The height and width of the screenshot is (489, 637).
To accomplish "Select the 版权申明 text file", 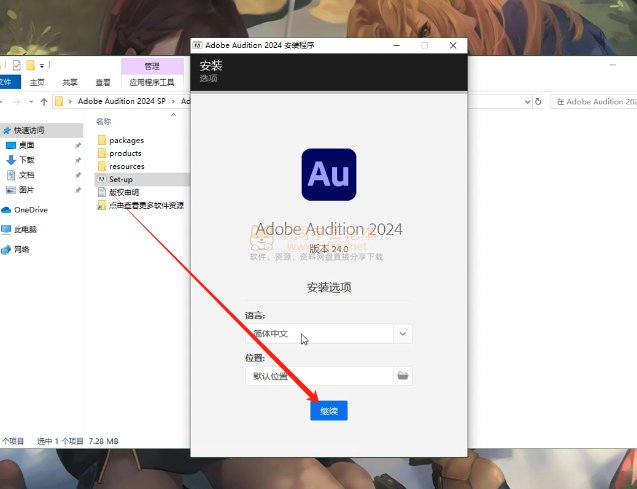I will click(x=123, y=192).
